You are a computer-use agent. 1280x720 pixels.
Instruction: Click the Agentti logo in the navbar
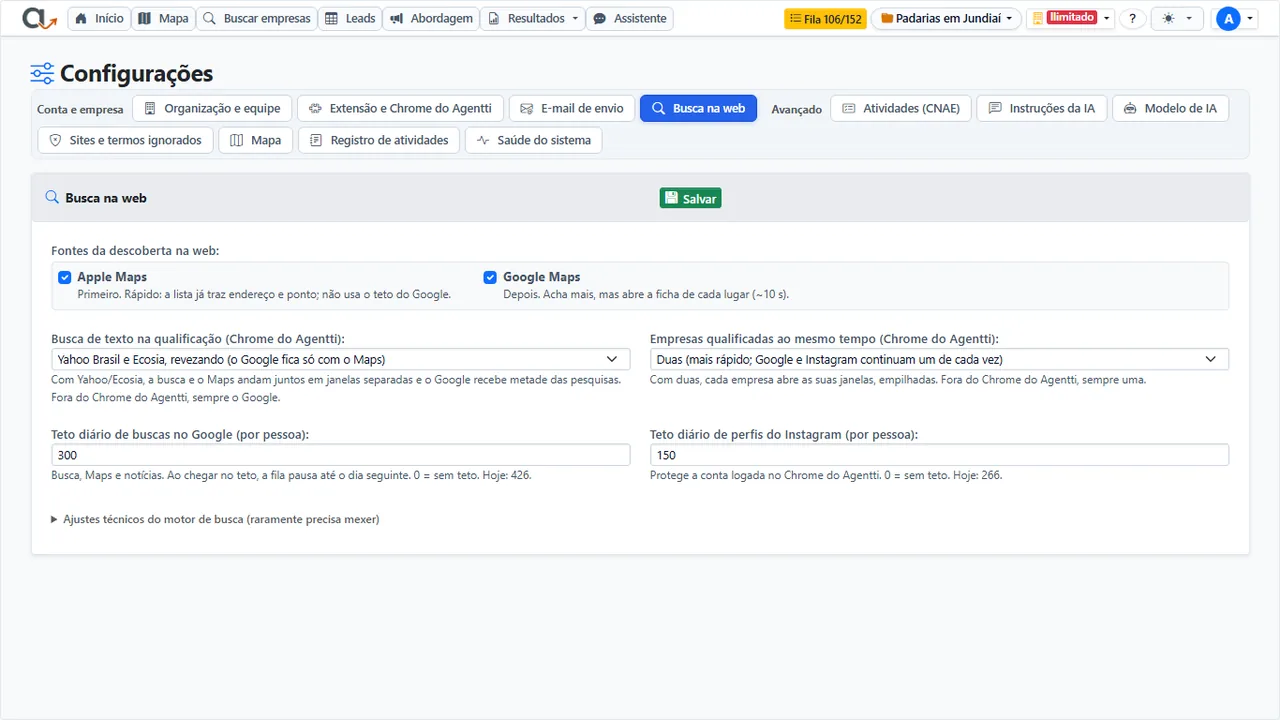click(40, 18)
